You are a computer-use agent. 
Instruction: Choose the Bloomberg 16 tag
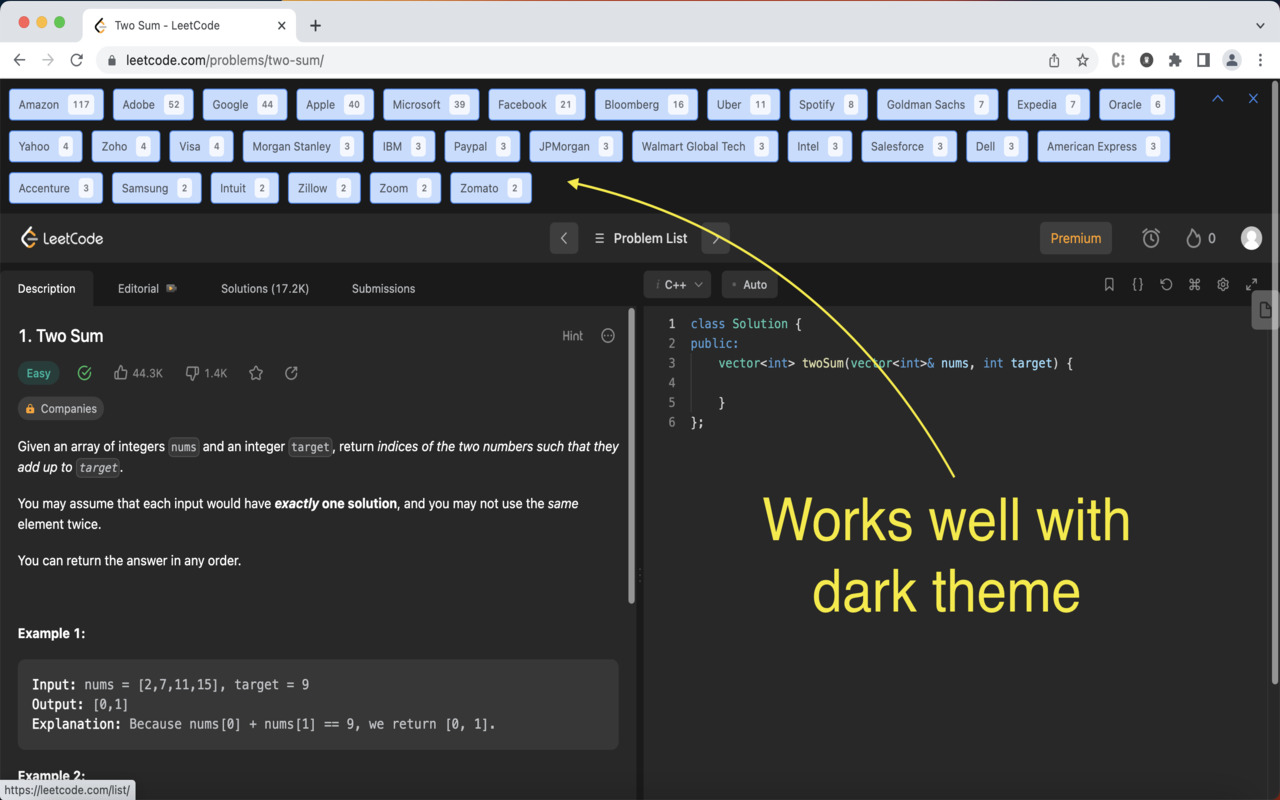(x=646, y=104)
